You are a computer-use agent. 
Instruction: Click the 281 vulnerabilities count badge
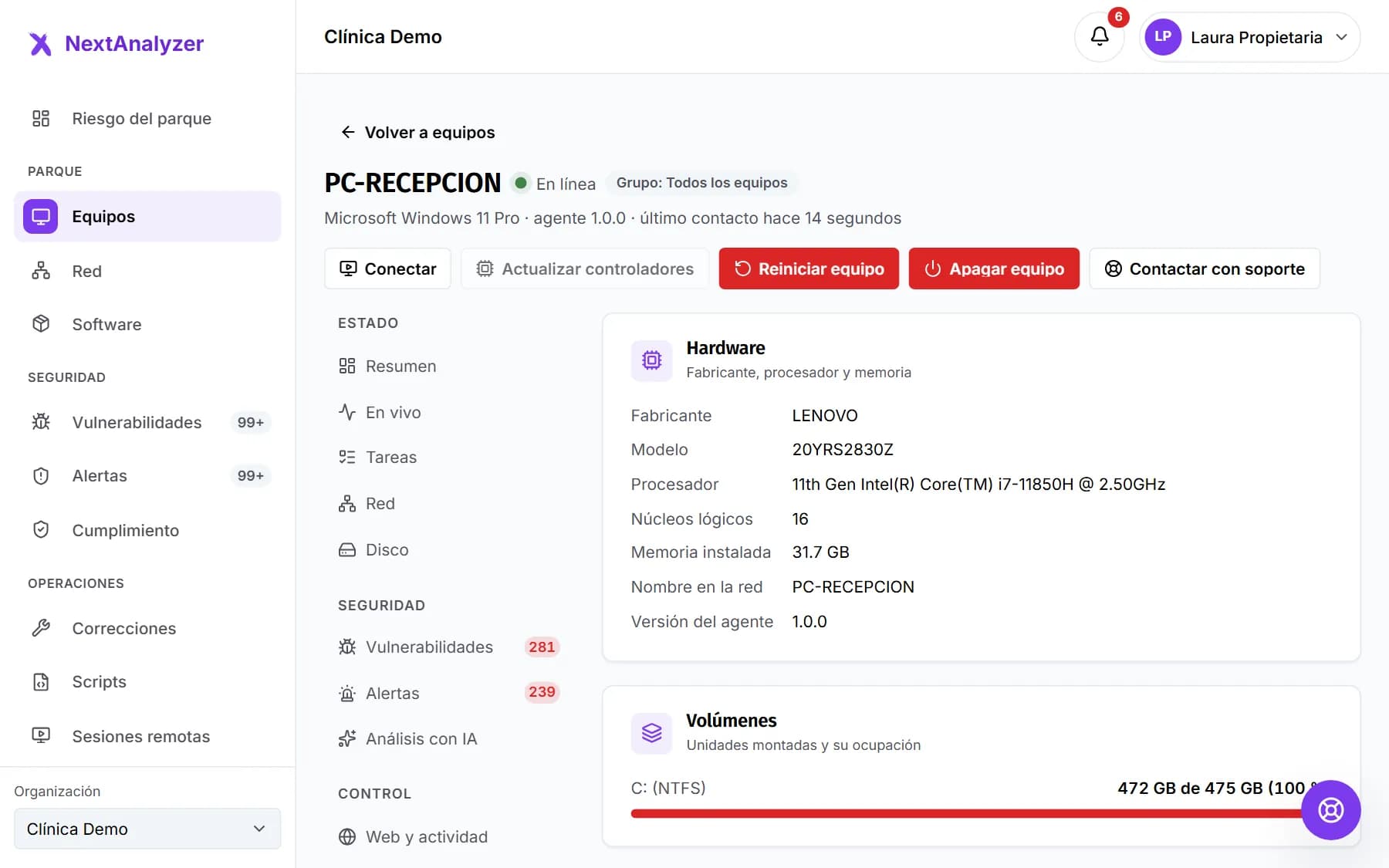click(x=542, y=647)
